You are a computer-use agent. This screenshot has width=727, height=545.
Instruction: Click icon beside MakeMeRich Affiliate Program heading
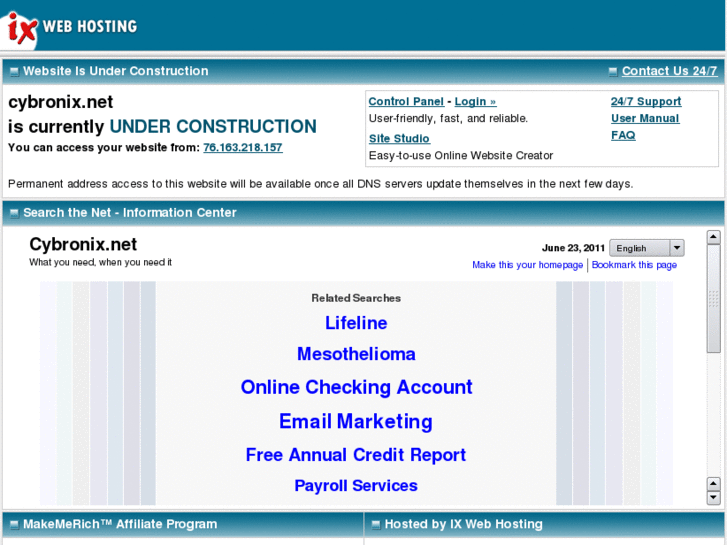[x=14, y=525]
